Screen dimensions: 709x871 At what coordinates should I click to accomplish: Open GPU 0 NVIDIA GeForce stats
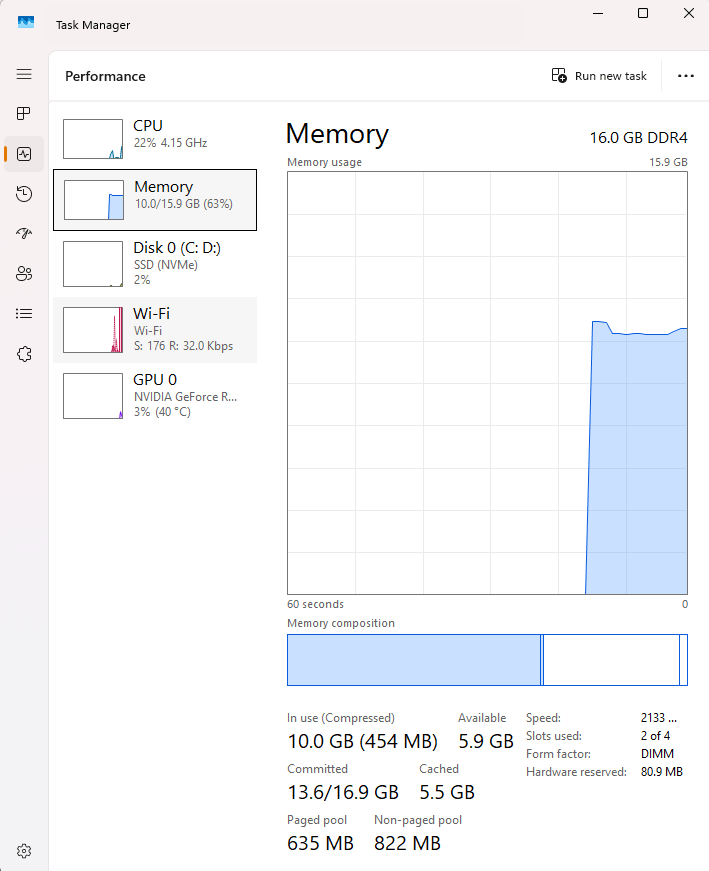point(155,396)
